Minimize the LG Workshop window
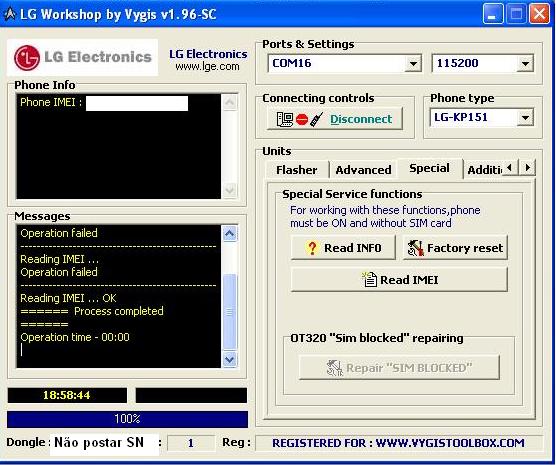 [x=492, y=14]
